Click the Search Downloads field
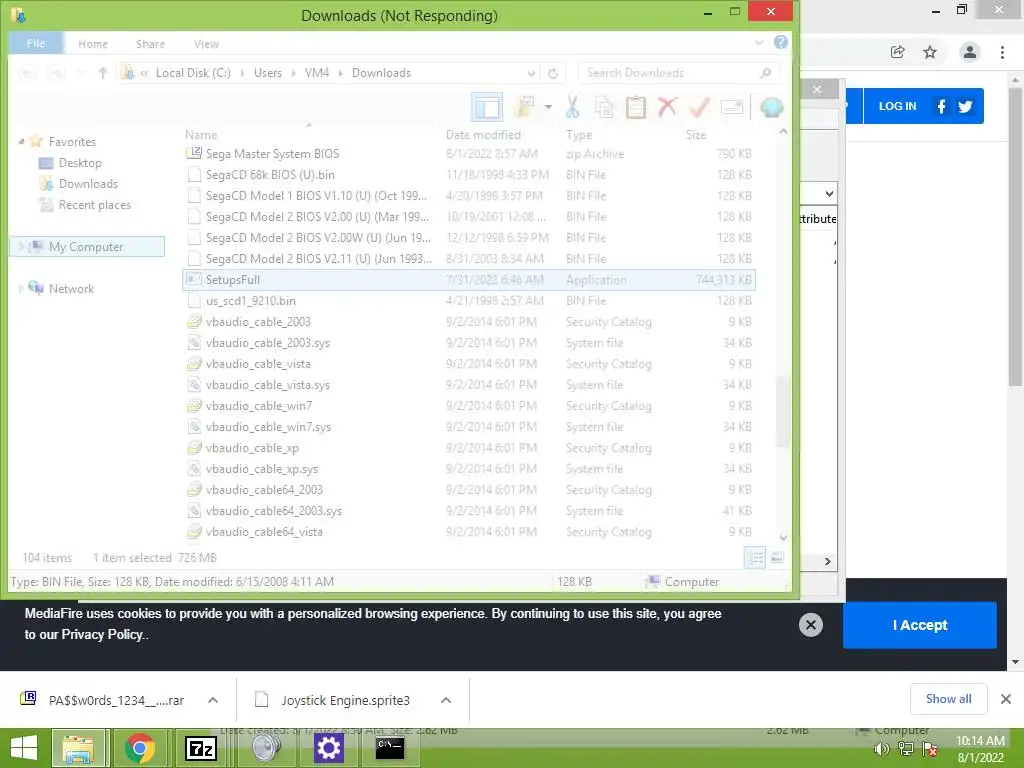 (x=679, y=73)
